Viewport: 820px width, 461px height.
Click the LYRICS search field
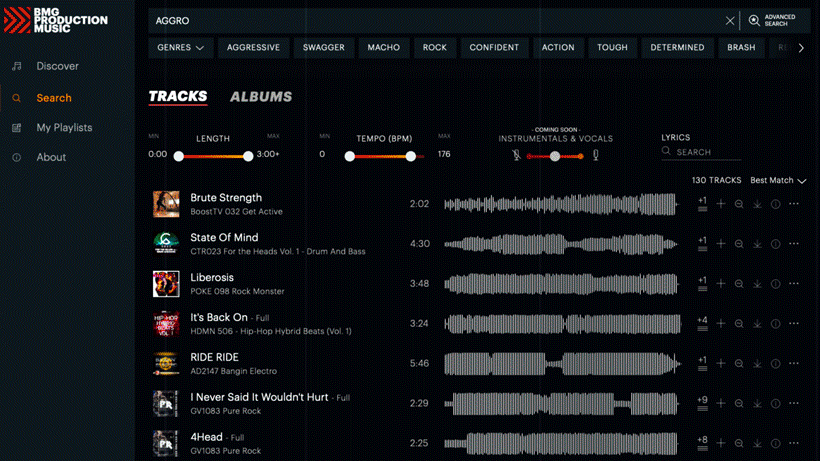click(x=701, y=152)
